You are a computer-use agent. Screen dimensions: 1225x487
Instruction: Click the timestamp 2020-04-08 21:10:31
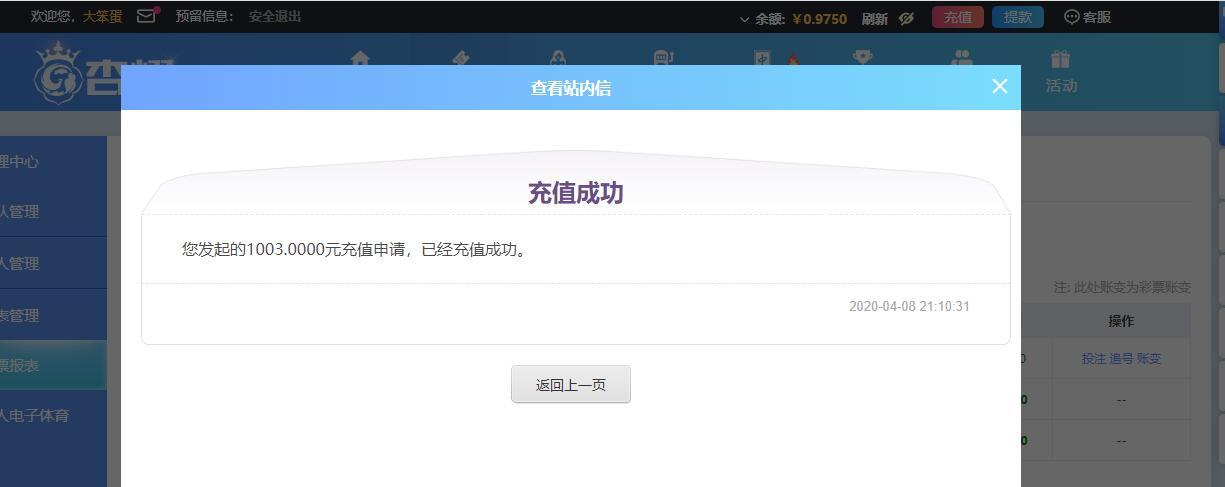click(909, 306)
